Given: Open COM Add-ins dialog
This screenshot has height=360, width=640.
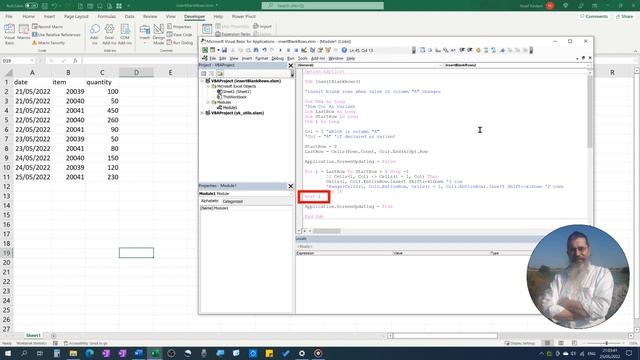Looking at the screenshot, I should tap(125, 34).
